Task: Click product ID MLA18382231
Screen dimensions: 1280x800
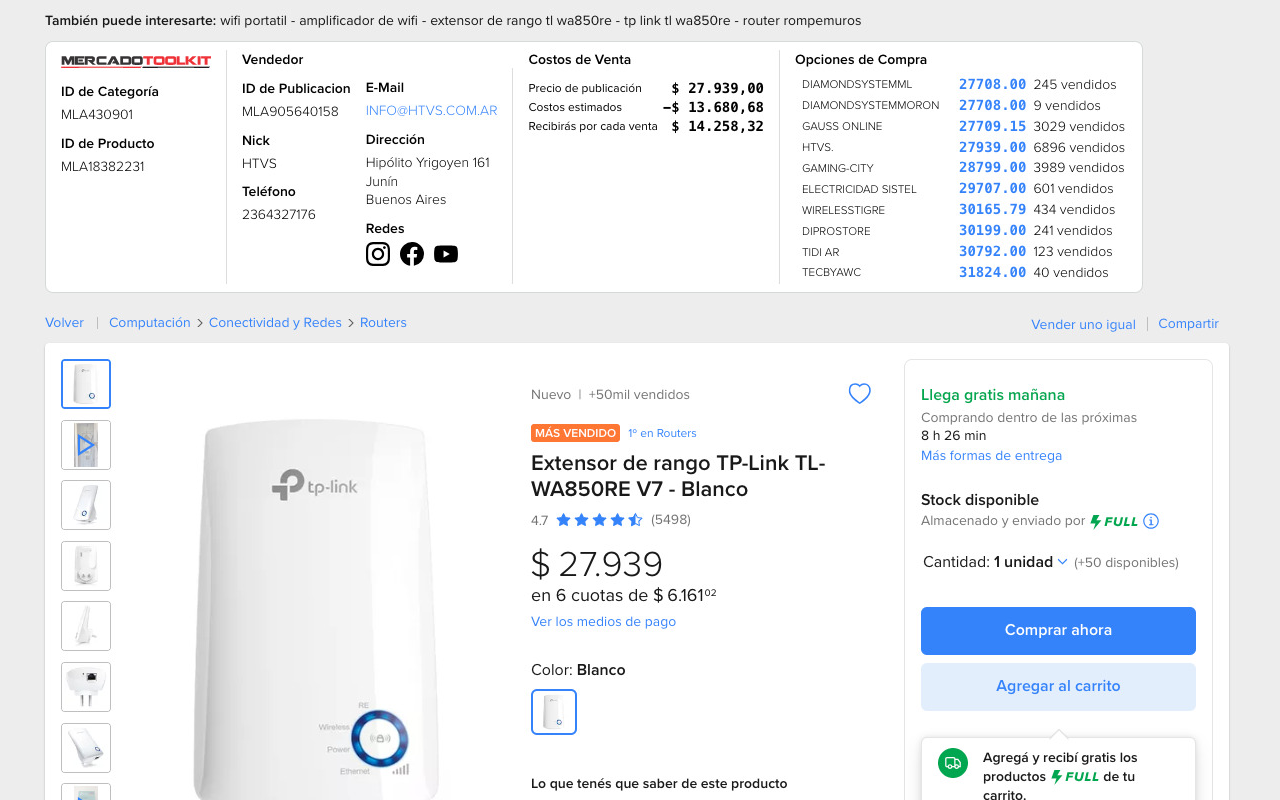Action: click(103, 167)
